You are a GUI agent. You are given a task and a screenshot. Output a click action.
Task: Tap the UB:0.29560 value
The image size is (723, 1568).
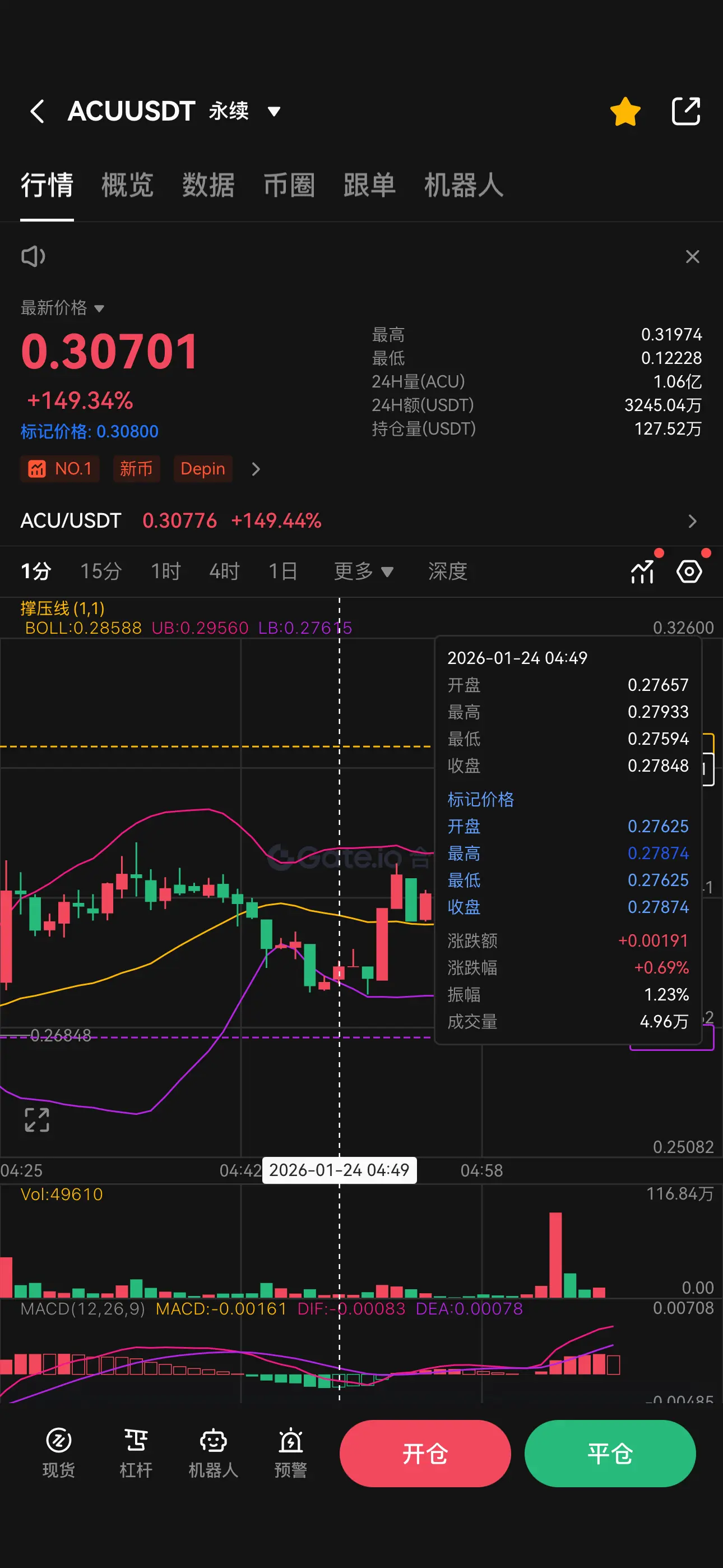tap(200, 628)
